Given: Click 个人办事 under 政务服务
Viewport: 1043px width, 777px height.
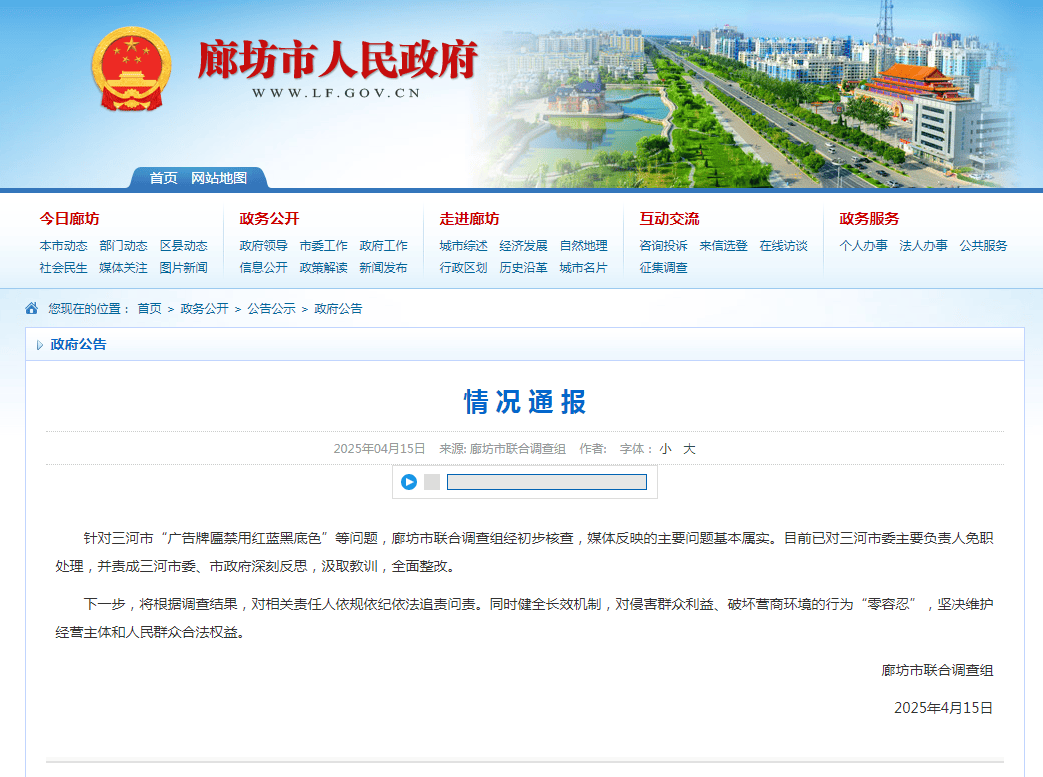Looking at the screenshot, I should click(864, 245).
